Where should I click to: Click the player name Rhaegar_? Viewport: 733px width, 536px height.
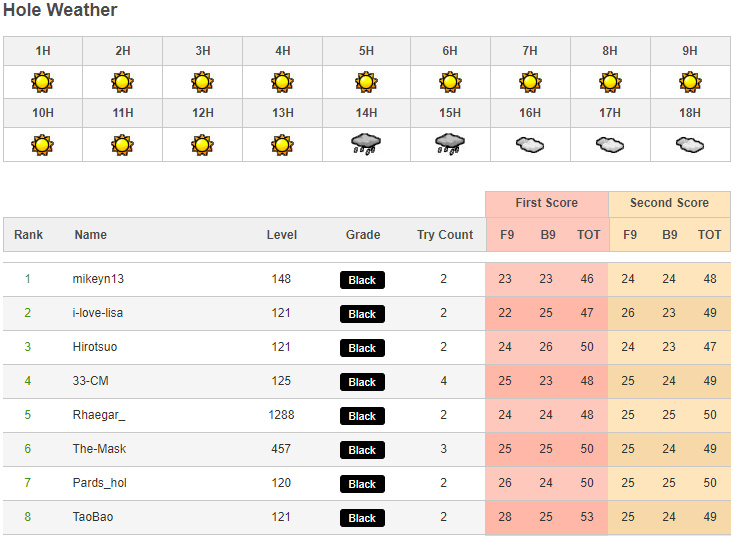click(99, 415)
